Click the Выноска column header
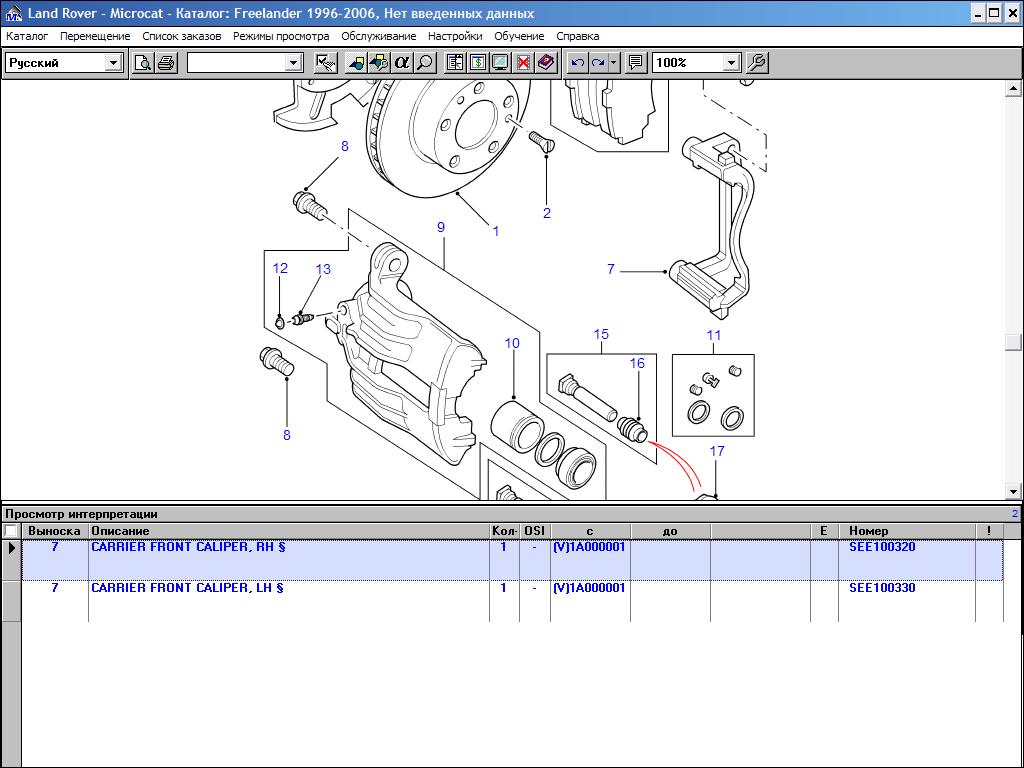 click(54, 531)
